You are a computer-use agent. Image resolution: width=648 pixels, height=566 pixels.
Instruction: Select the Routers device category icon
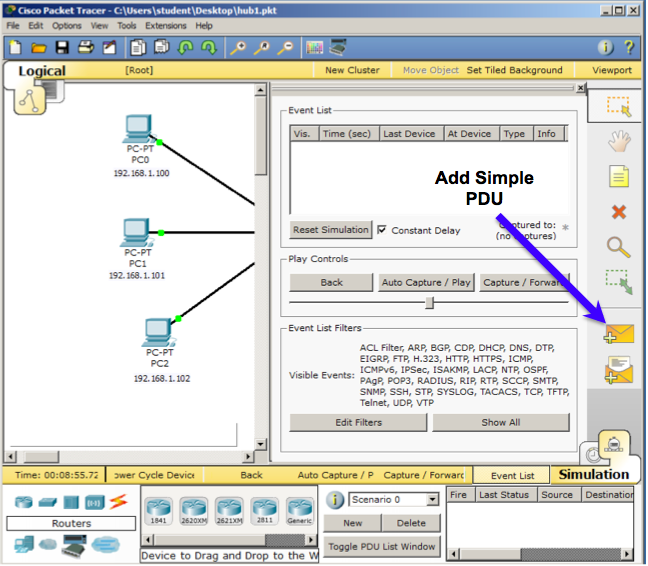(x=24, y=502)
